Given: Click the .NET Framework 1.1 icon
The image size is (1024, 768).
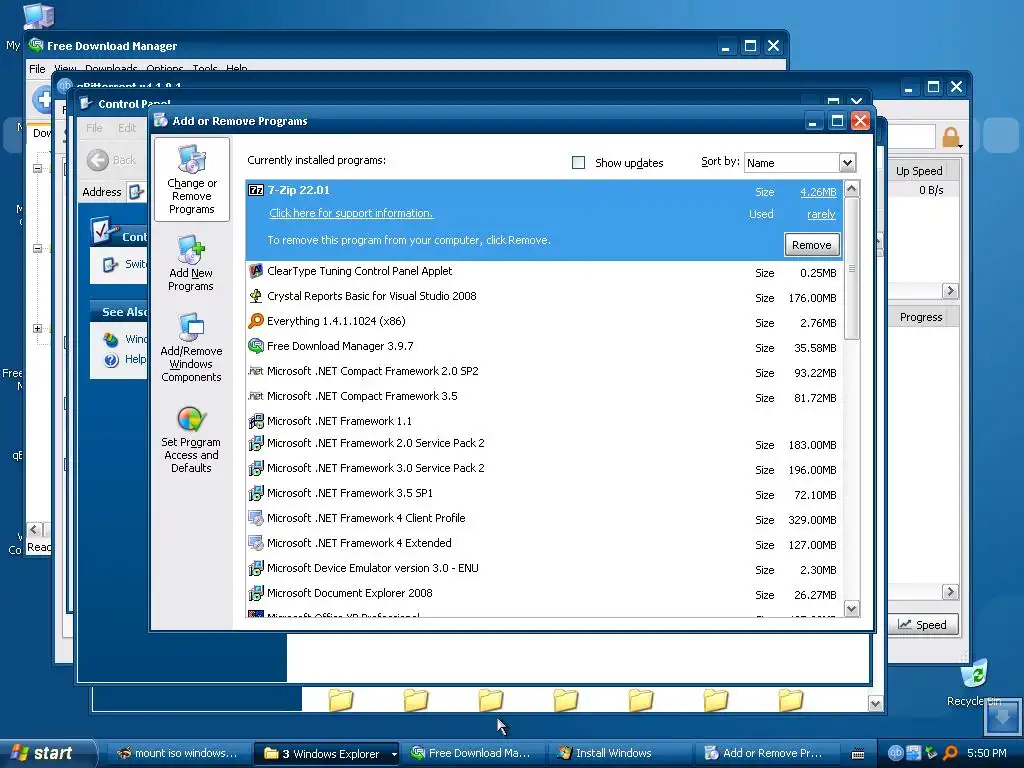Looking at the screenshot, I should (x=256, y=421).
